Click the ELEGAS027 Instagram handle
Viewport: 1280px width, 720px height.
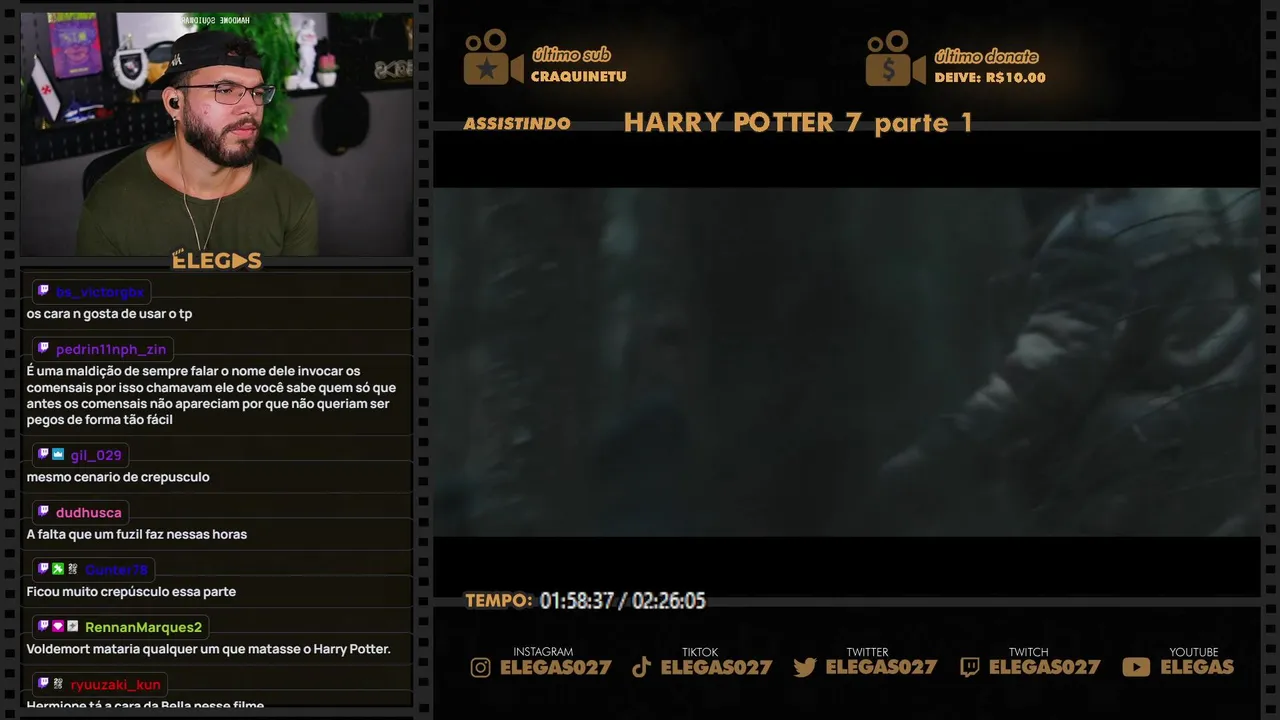[555, 667]
